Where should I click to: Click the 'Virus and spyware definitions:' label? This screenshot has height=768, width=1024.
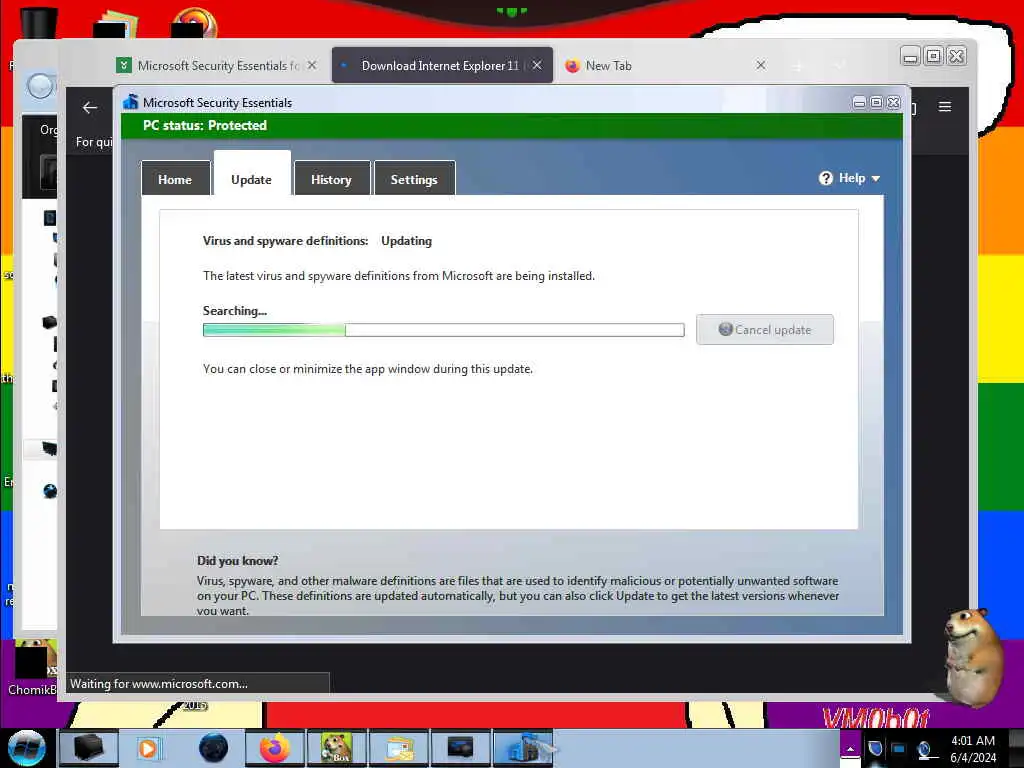tap(285, 241)
